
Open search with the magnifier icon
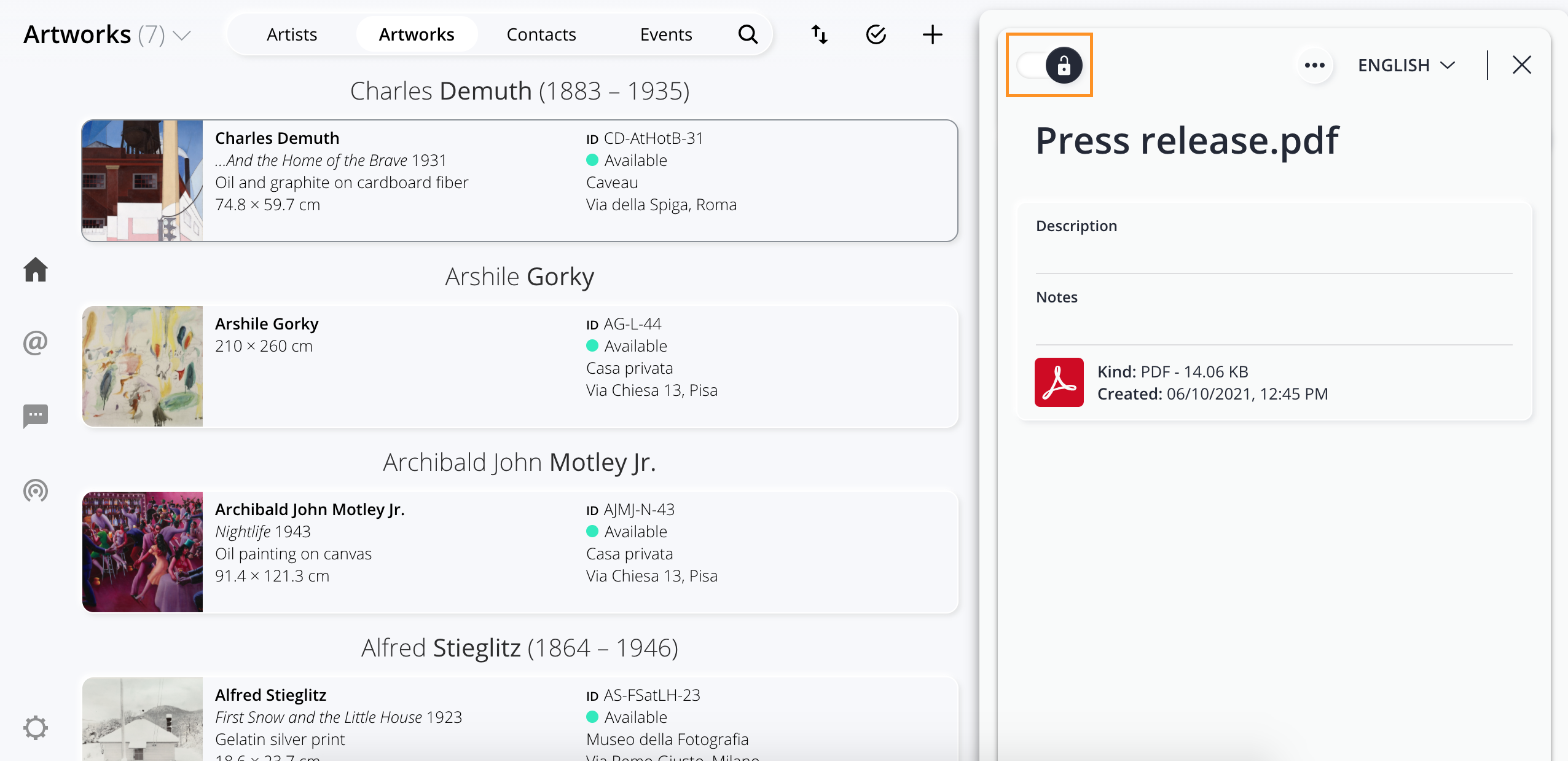(748, 34)
